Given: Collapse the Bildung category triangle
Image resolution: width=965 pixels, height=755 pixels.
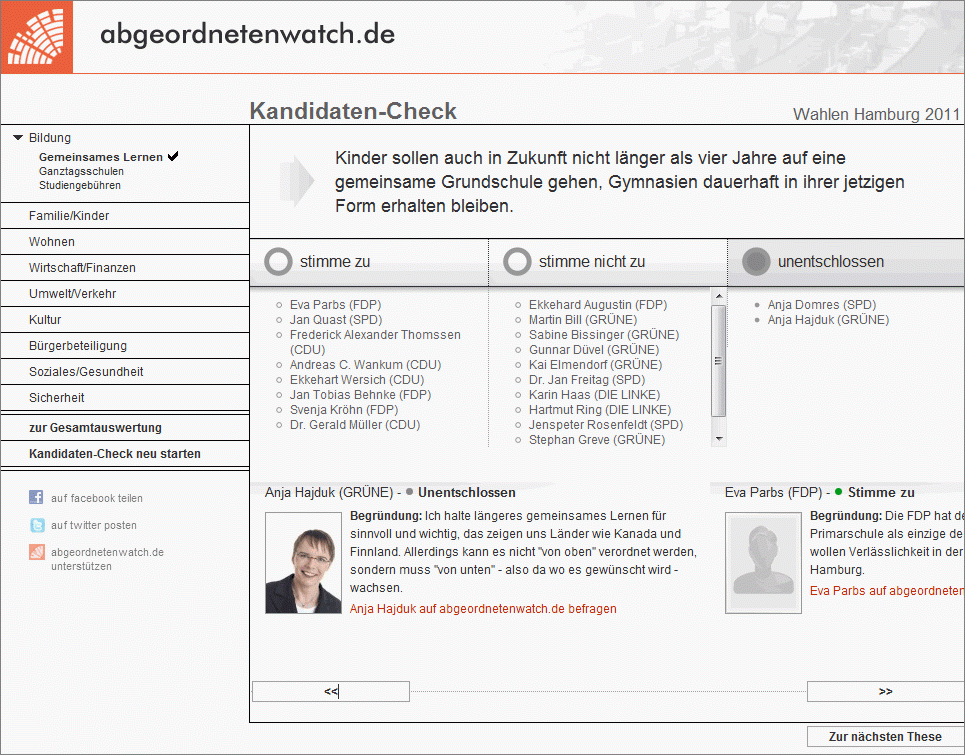Looking at the screenshot, I should 18,138.
